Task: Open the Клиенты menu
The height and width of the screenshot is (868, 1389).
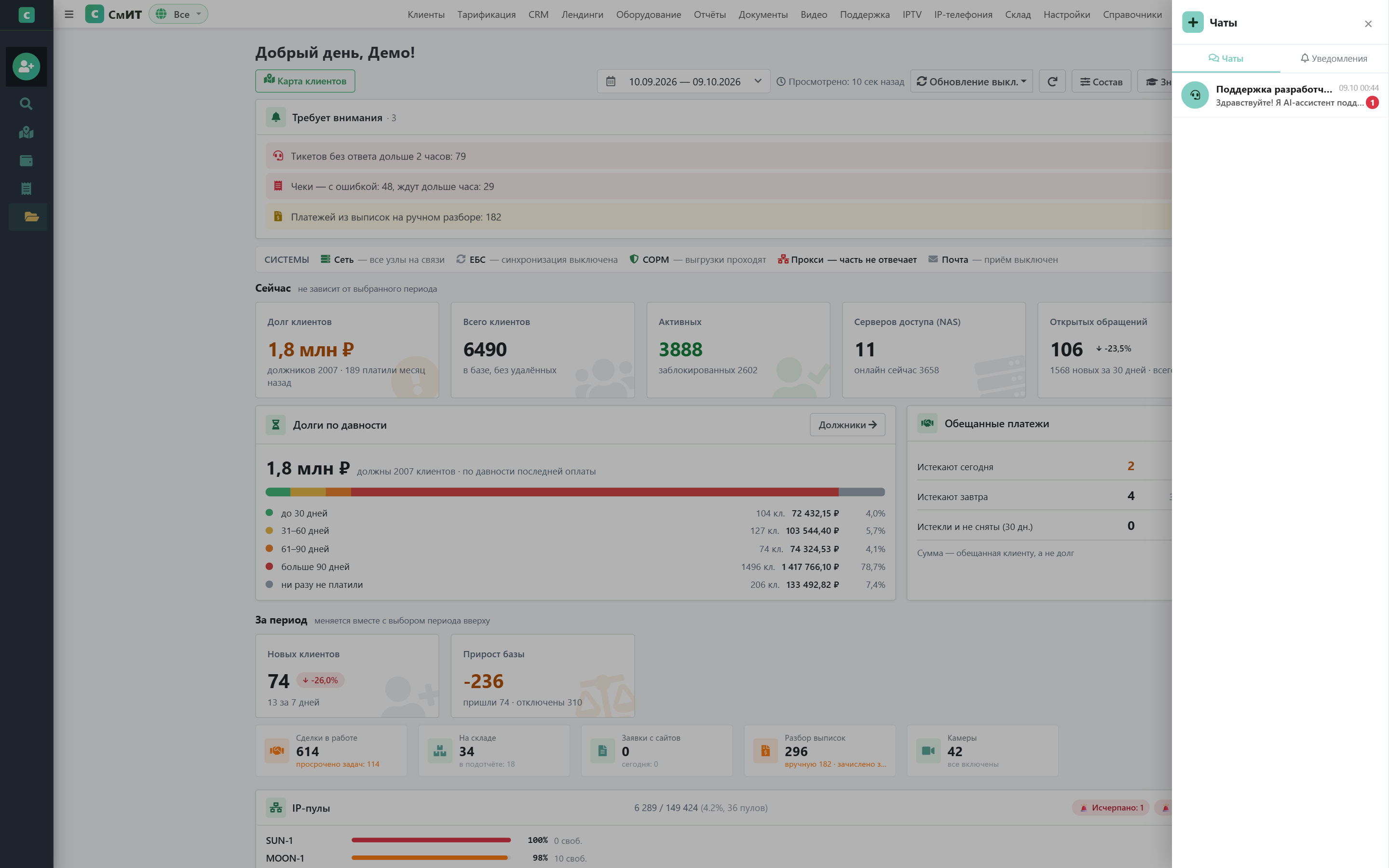Action: coord(426,14)
